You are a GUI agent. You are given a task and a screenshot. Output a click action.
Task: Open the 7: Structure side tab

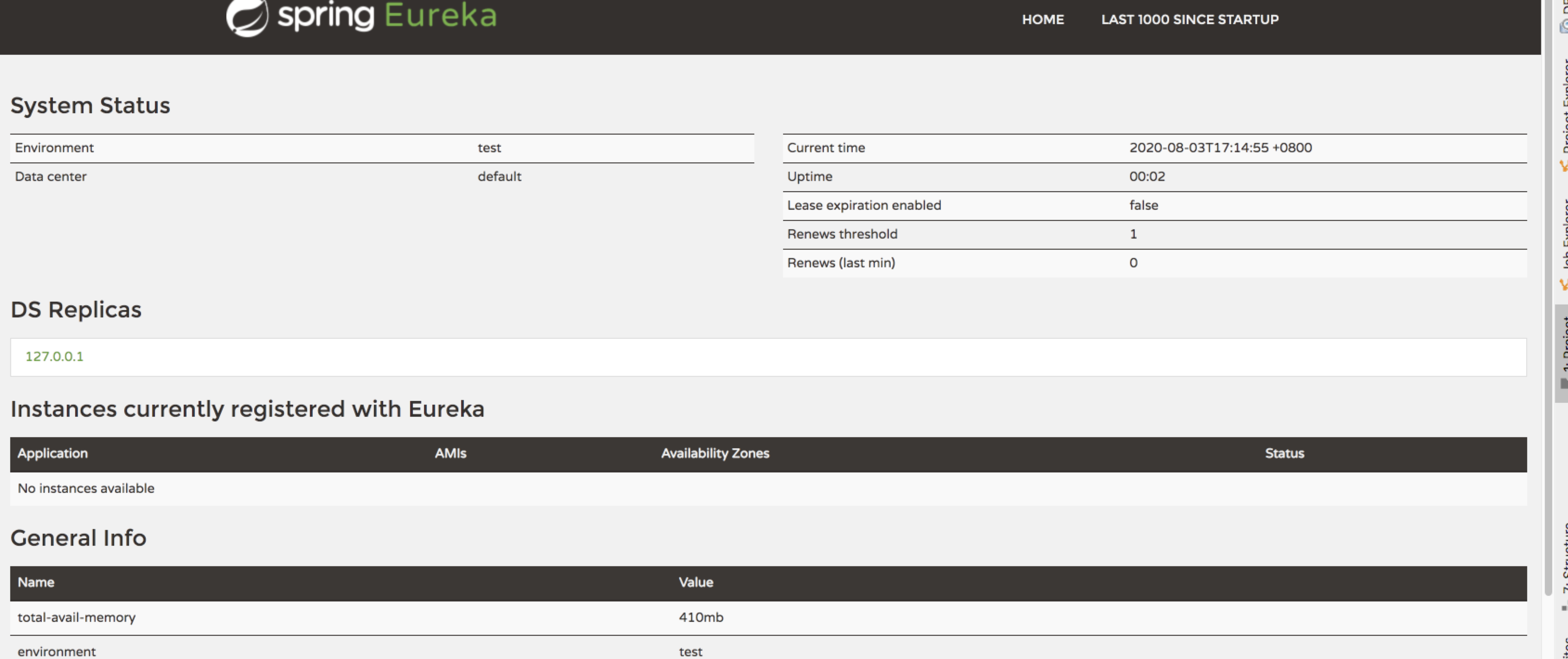1564,557
